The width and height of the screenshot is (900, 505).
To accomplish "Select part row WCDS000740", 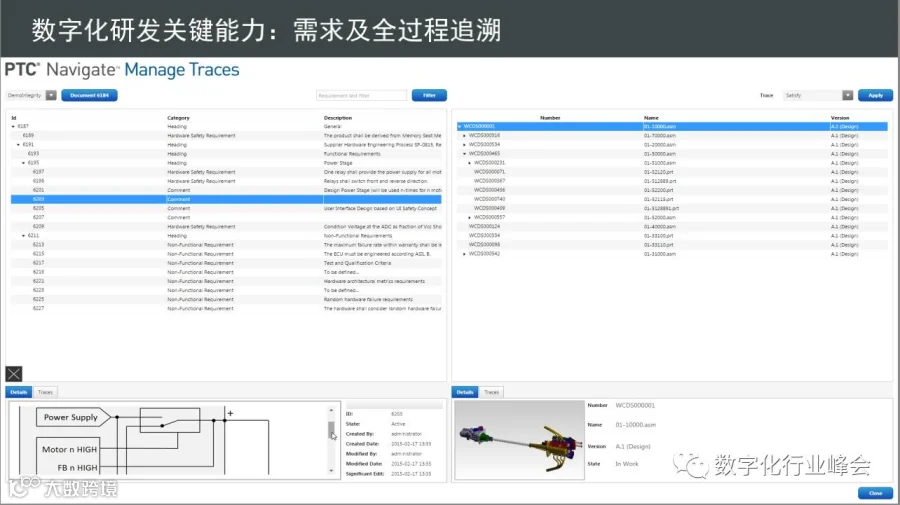I will [x=672, y=199].
